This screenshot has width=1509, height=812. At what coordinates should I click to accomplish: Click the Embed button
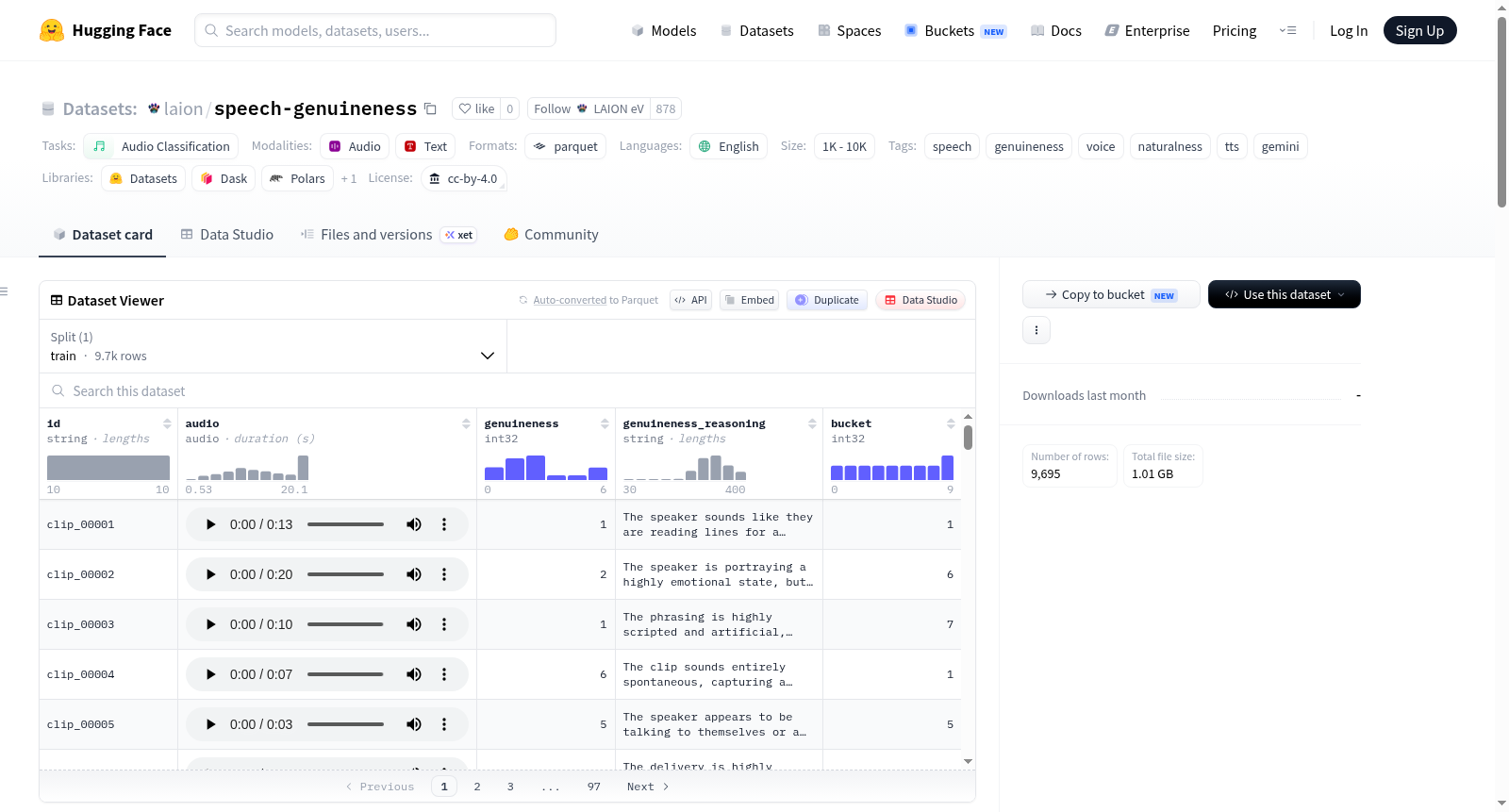coord(749,300)
